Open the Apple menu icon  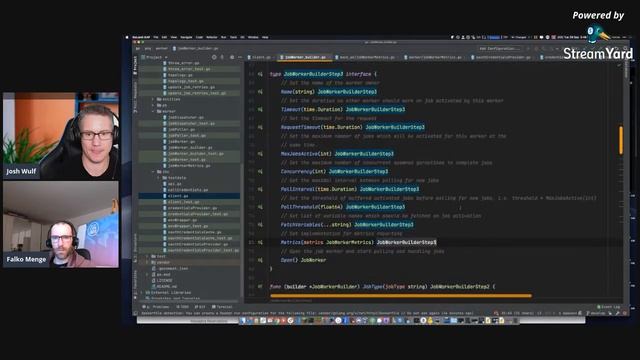(127, 37)
